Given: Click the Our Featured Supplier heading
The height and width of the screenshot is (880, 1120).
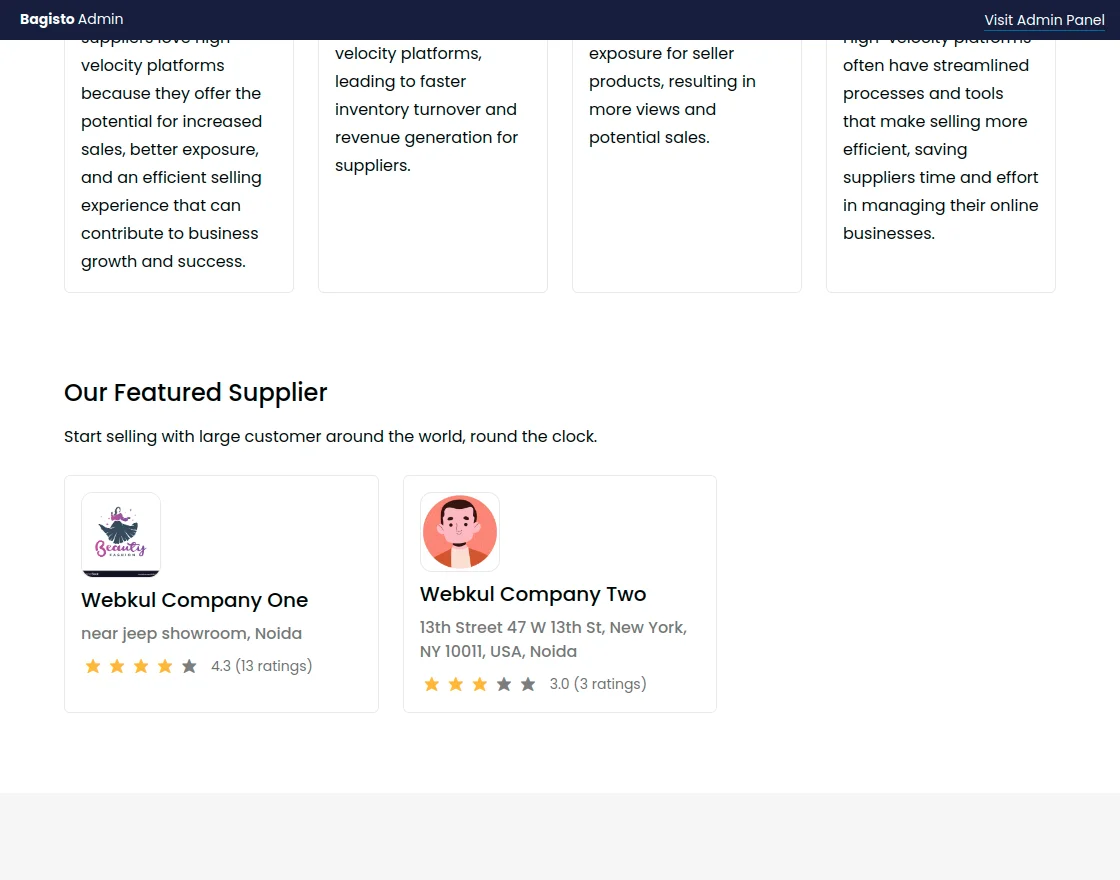Looking at the screenshot, I should [195, 392].
